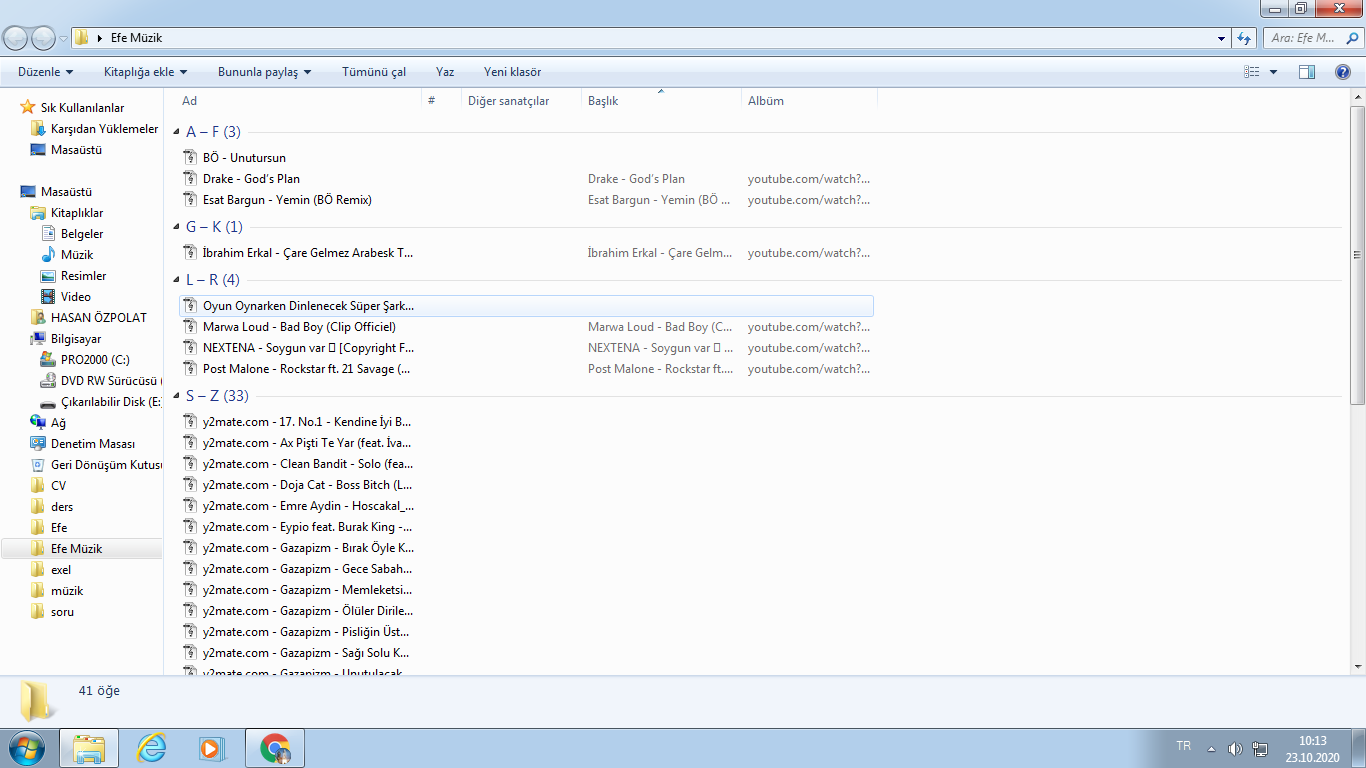Open recent pages dropdown near nav arrows

coord(64,38)
